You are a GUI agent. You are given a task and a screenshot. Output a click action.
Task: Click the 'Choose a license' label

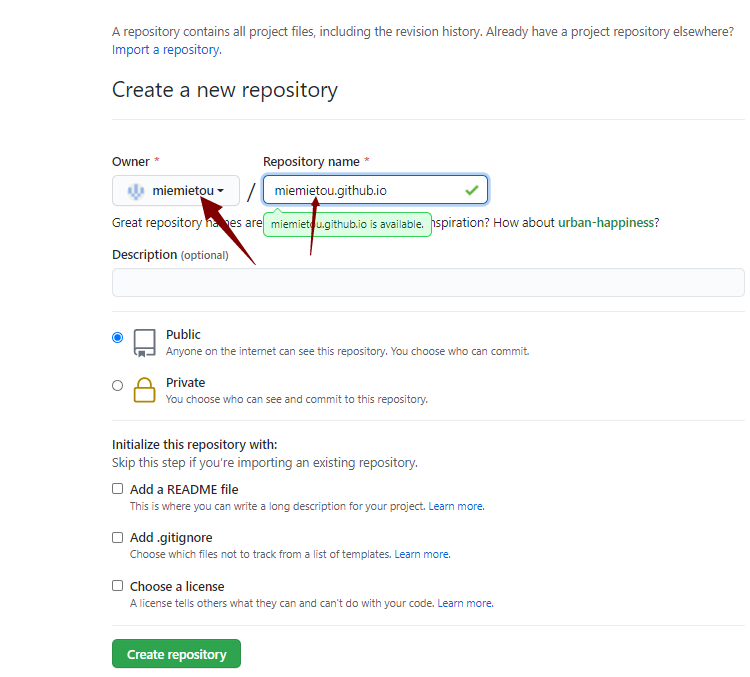click(177, 587)
